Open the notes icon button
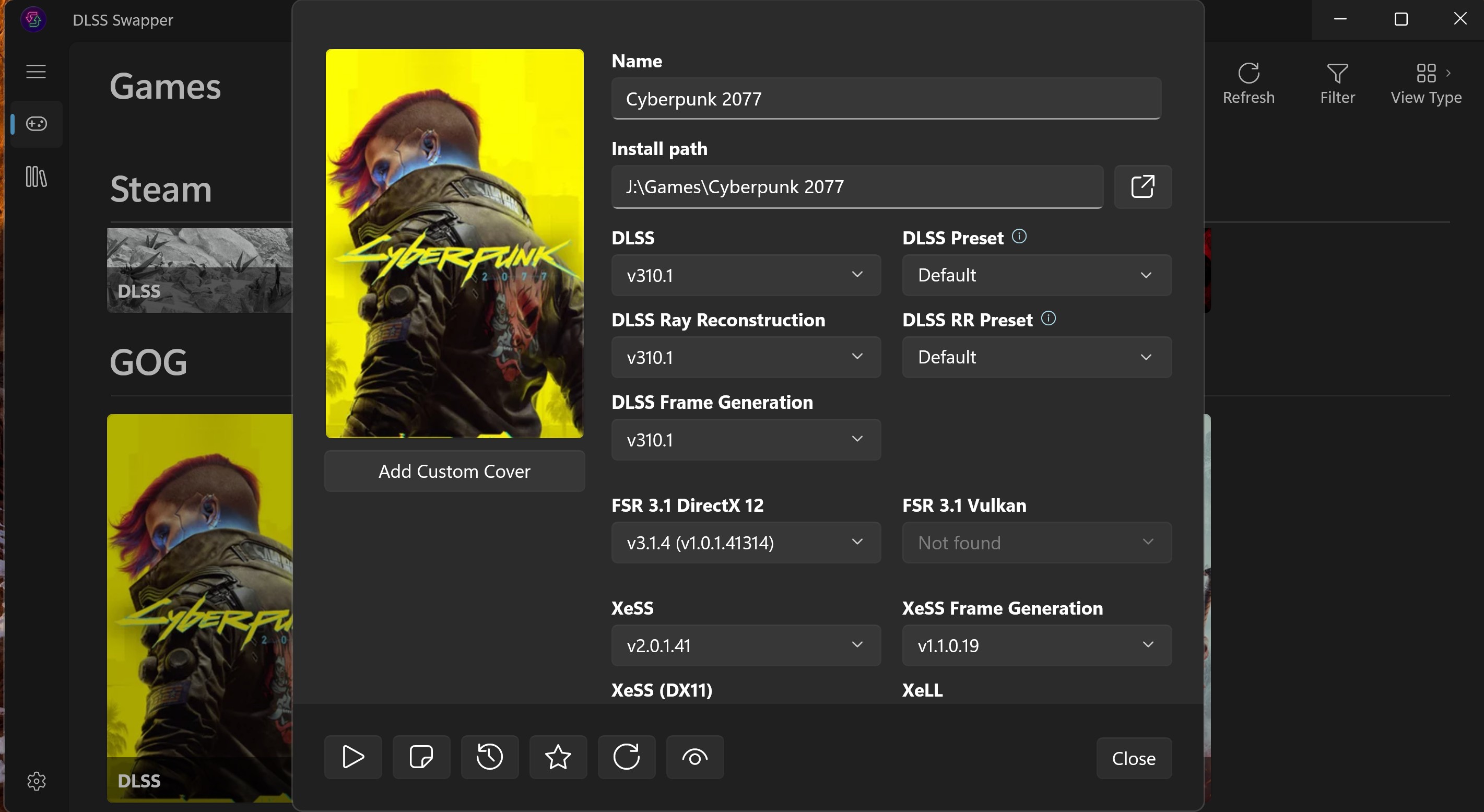Image resolution: width=1484 pixels, height=812 pixels. coord(421,757)
